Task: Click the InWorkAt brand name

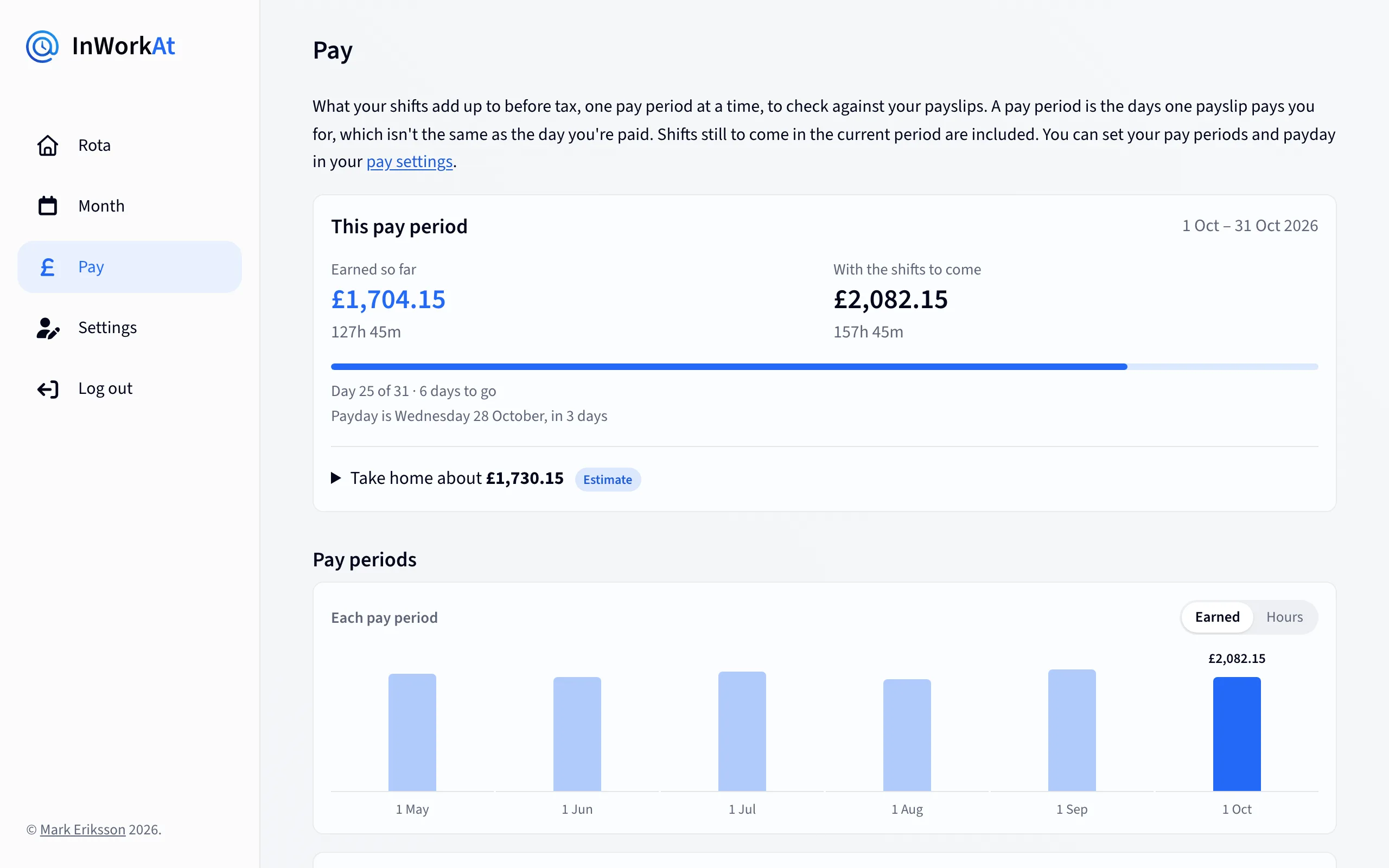Action: (x=123, y=47)
